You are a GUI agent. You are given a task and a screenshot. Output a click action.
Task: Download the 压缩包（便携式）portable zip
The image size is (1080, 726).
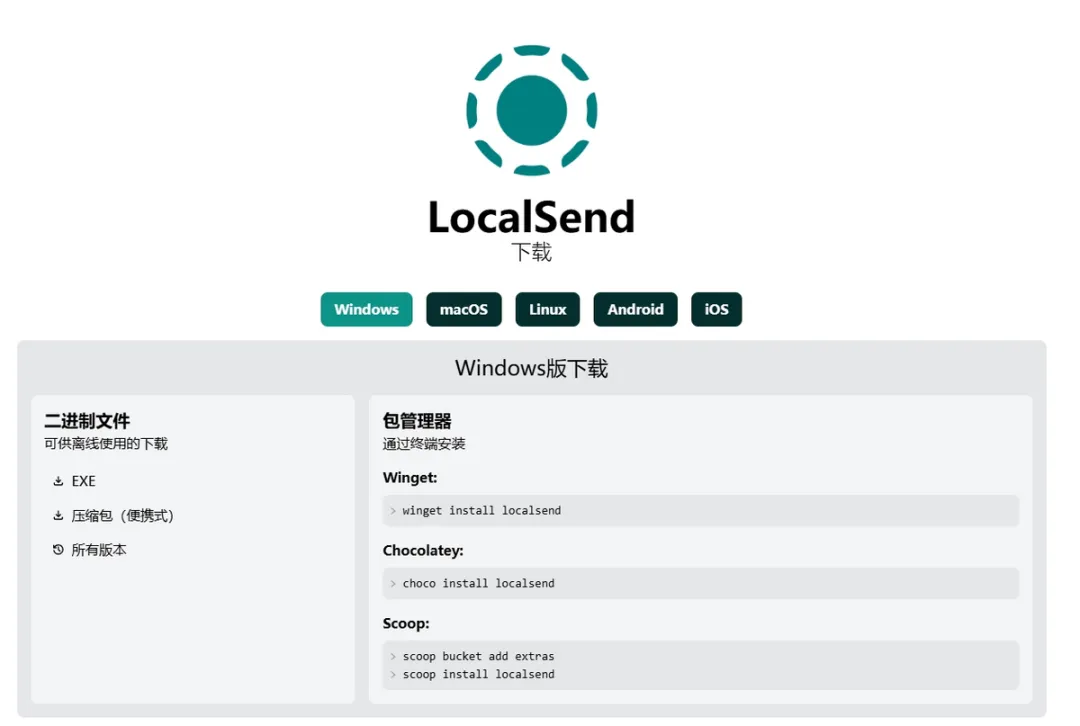[123, 515]
